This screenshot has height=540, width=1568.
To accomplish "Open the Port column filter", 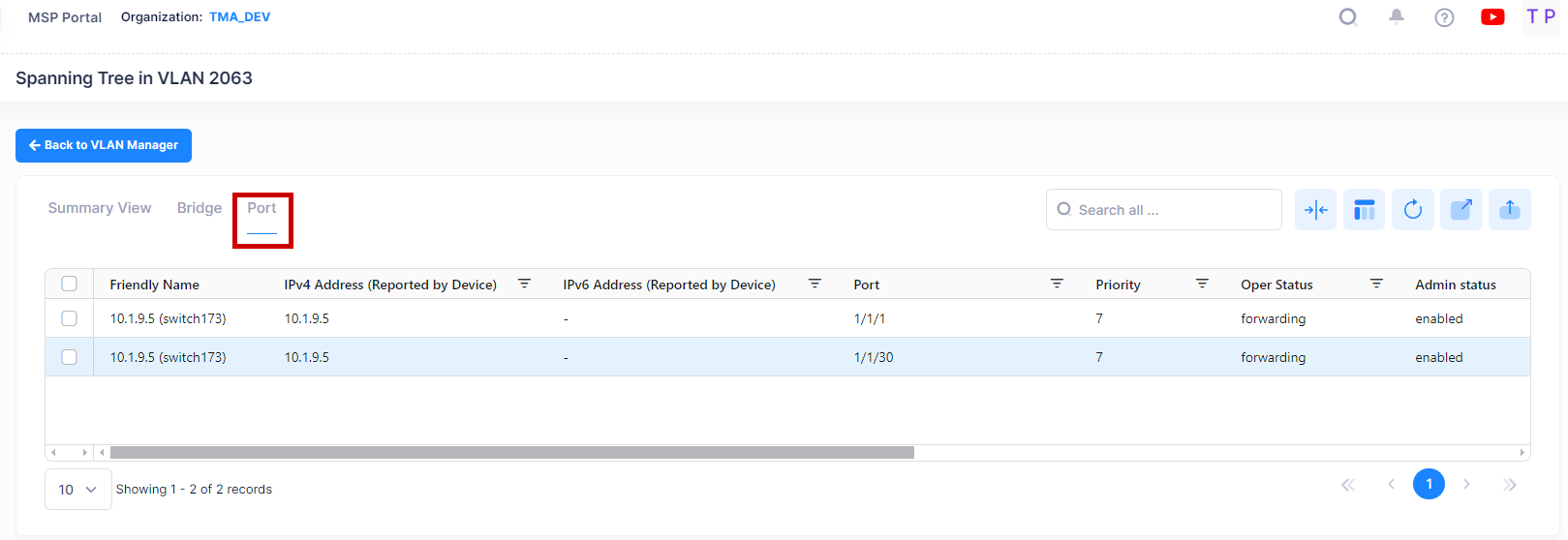I will [1057, 284].
